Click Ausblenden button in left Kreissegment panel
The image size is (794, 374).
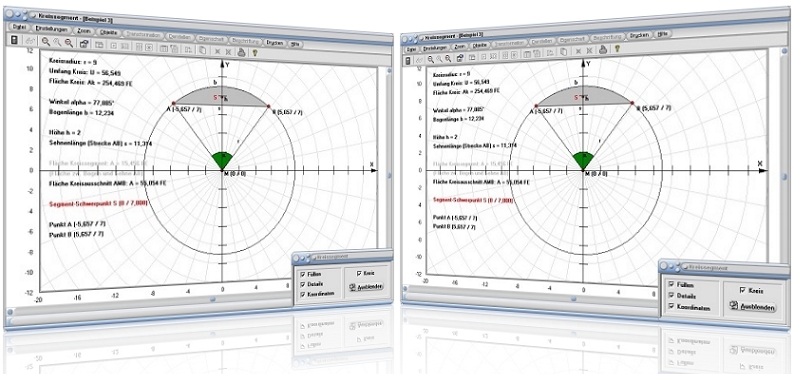tap(366, 286)
